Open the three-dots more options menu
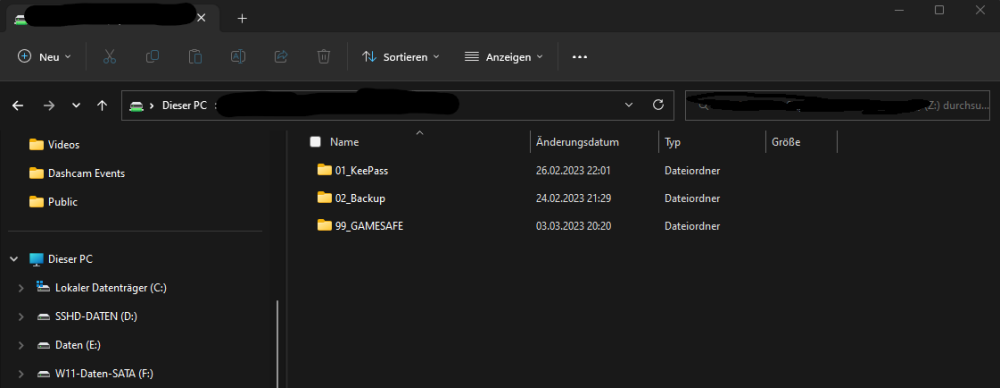Viewport: 1000px width, 388px height. (x=579, y=57)
